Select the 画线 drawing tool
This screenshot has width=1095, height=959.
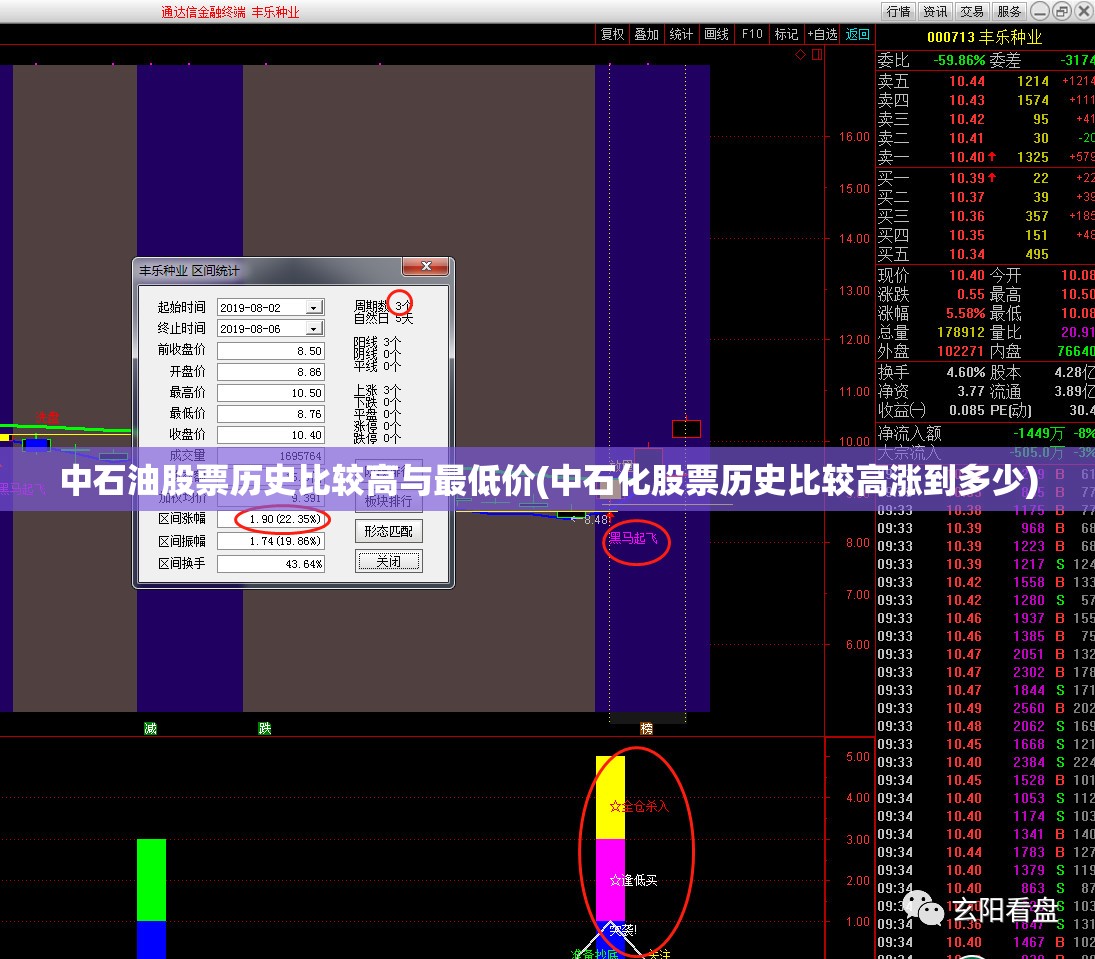[x=716, y=34]
